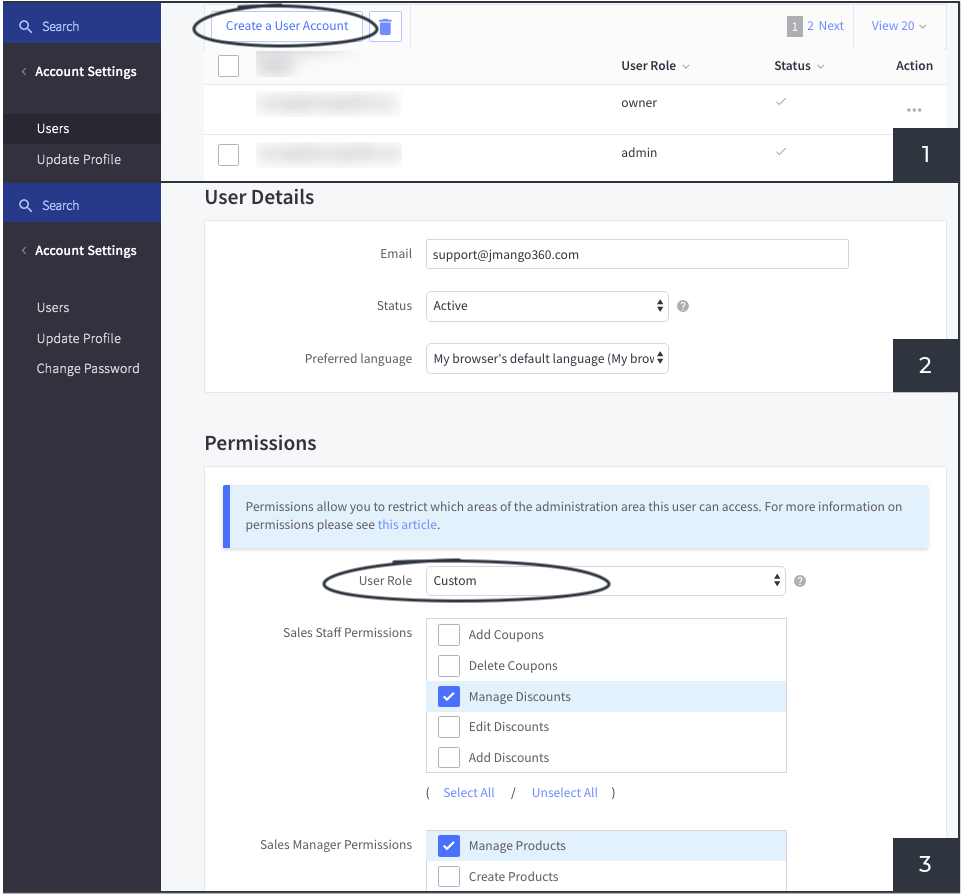Open the User Role dropdown set to Custom
Viewport: 962px width, 895px height.
[605, 580]
